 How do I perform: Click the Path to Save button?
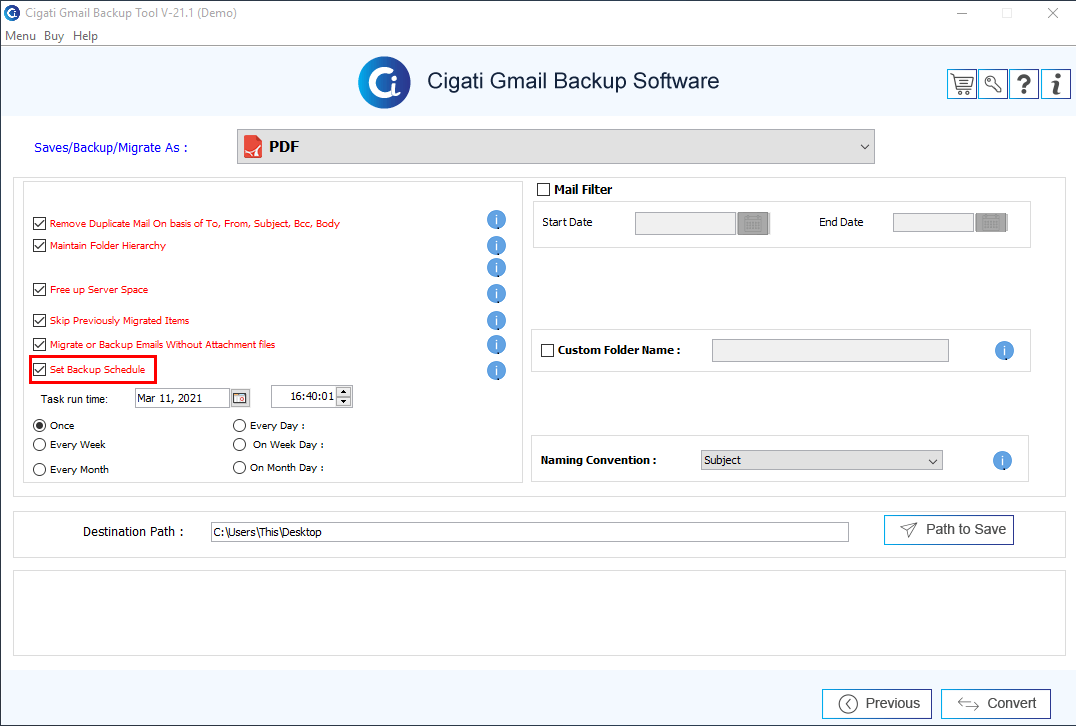pos(948,530)
